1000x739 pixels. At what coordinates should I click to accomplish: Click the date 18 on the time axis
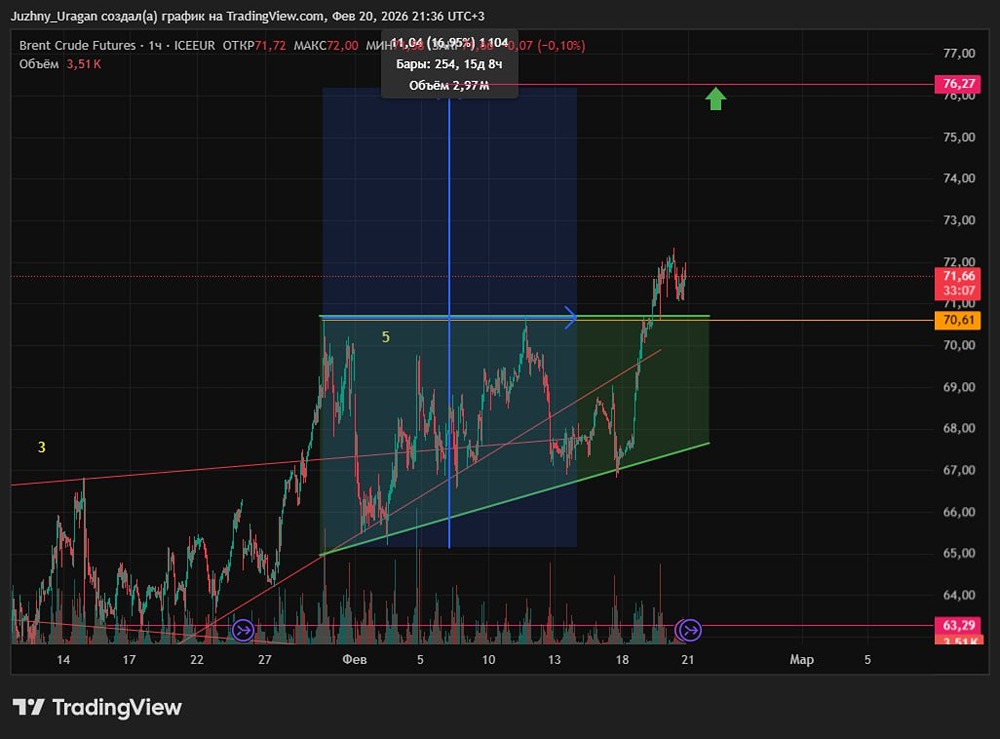(622, 659)
